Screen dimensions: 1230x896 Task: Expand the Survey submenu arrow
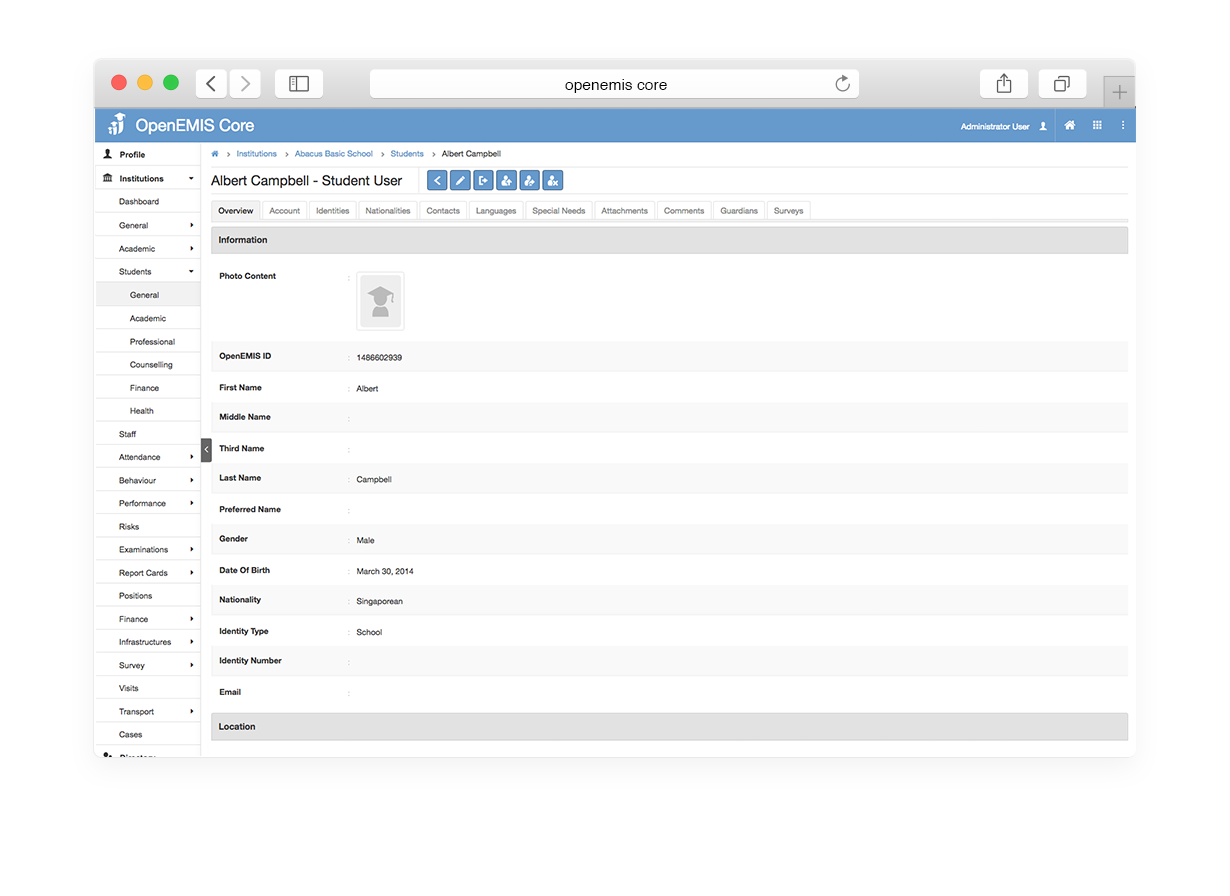coord(191,665)
